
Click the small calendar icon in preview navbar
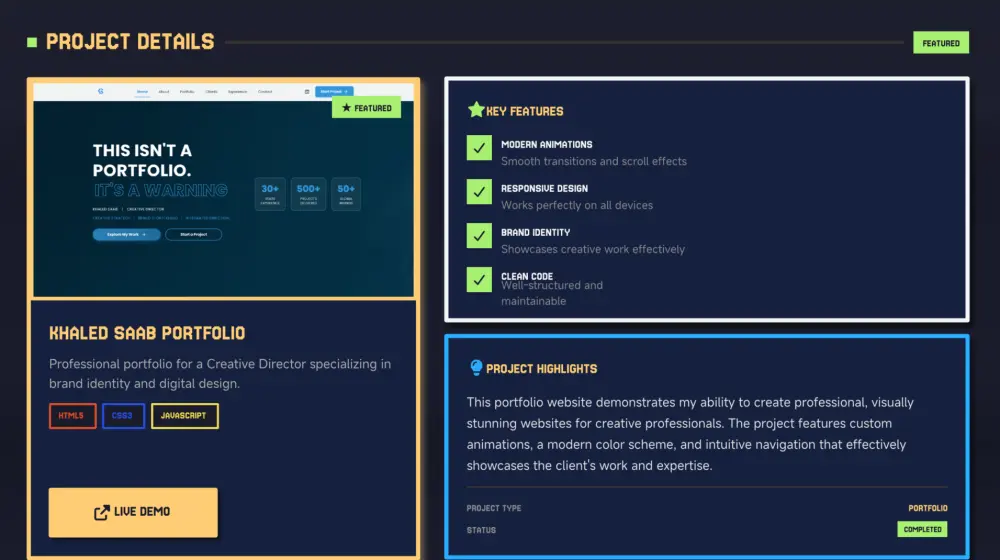[x=307, y=91]
